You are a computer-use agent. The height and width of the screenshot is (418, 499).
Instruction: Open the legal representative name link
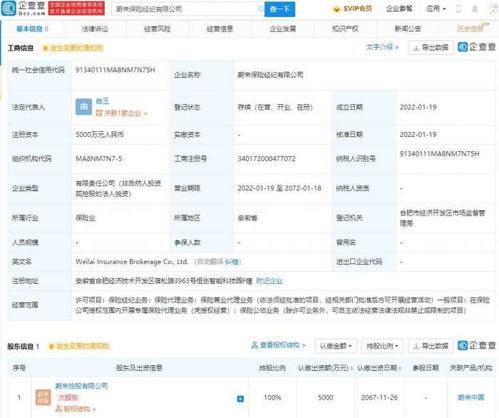102,101
